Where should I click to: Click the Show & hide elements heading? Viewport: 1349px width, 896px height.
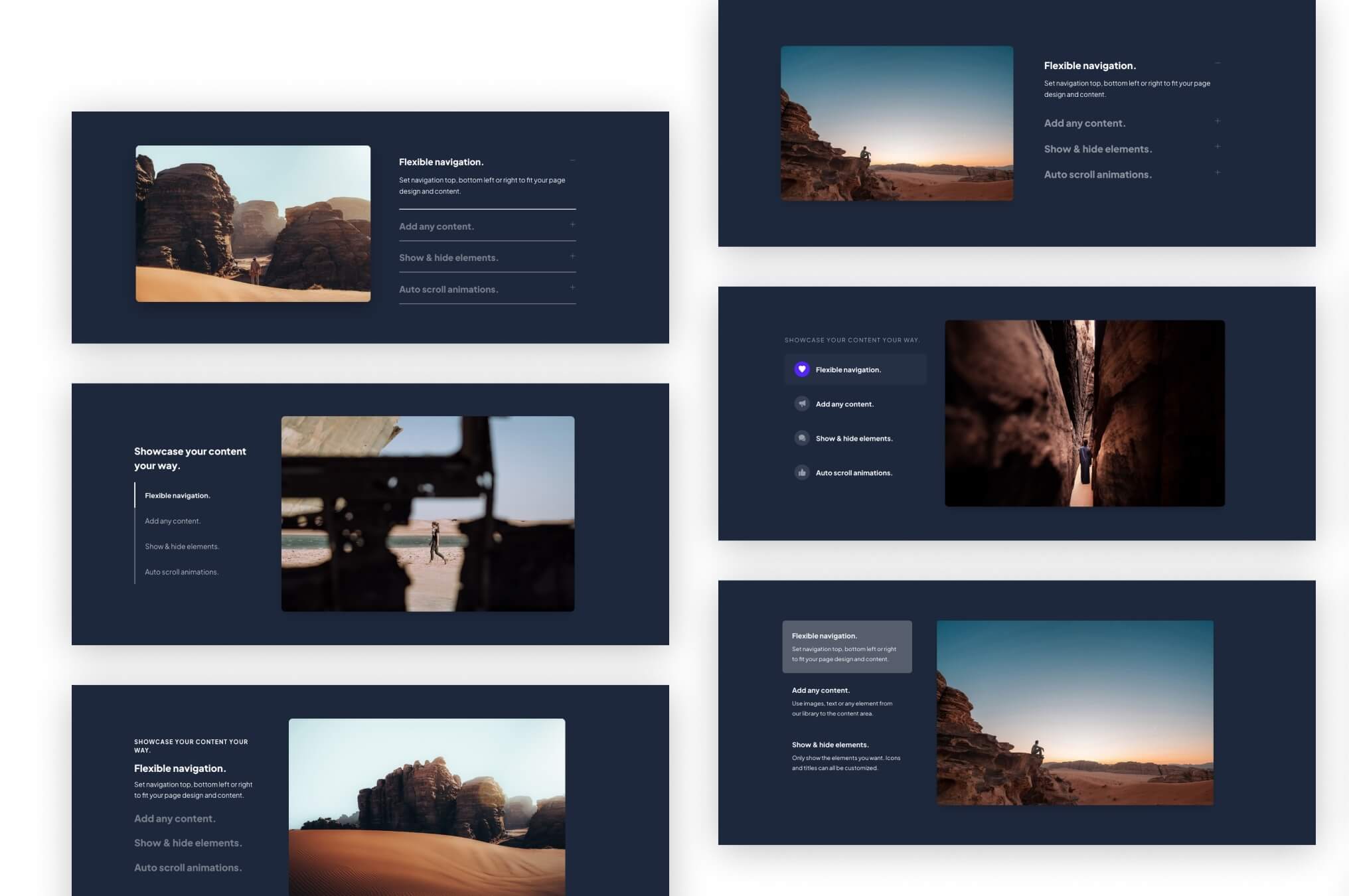point(830,745)
